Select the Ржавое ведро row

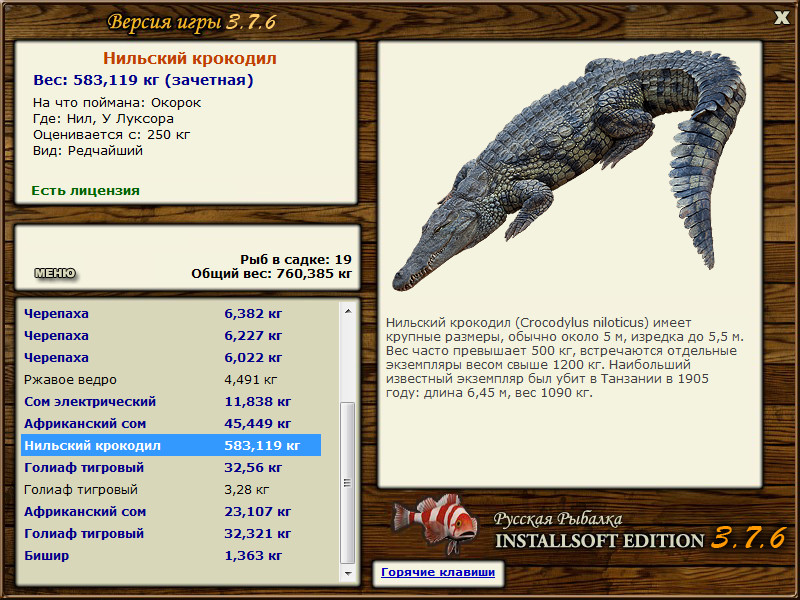[171, 379]
